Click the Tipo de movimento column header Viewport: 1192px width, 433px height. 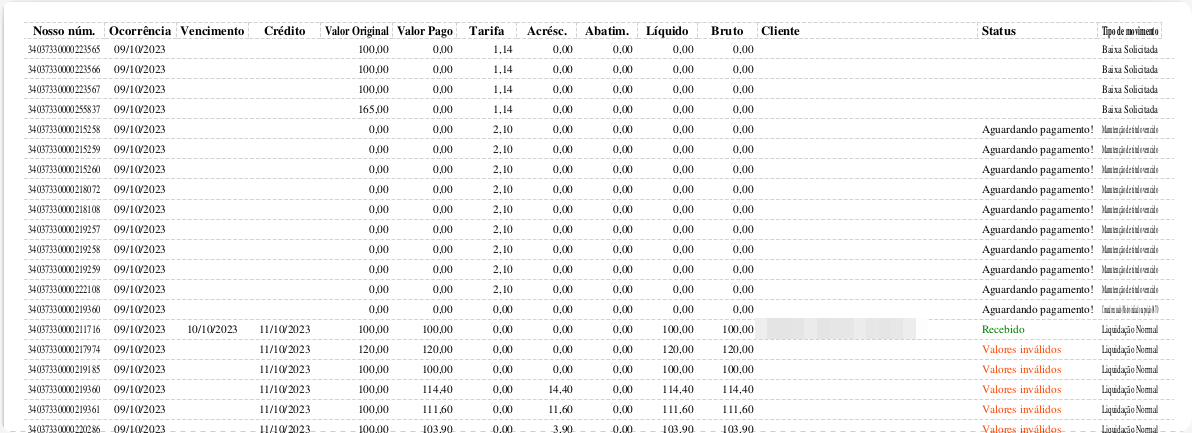pos(1130,31)
